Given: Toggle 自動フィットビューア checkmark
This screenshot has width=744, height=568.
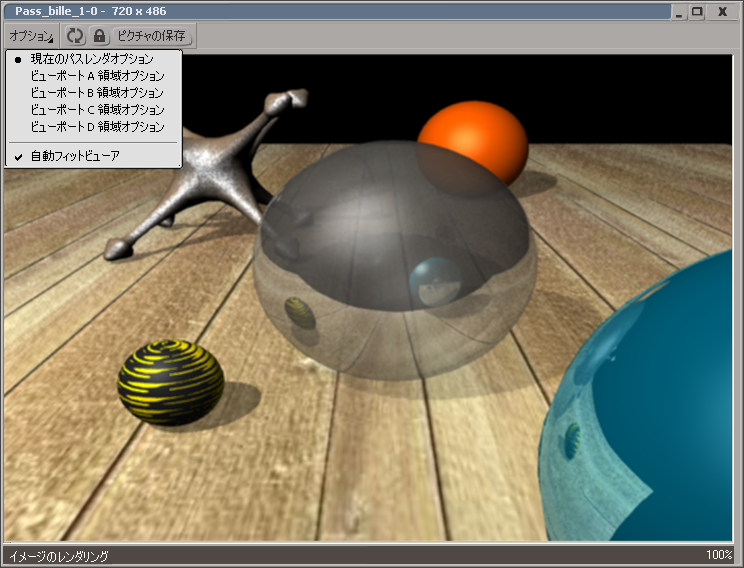Looking at the screenshot, I should tap(93, 156).
